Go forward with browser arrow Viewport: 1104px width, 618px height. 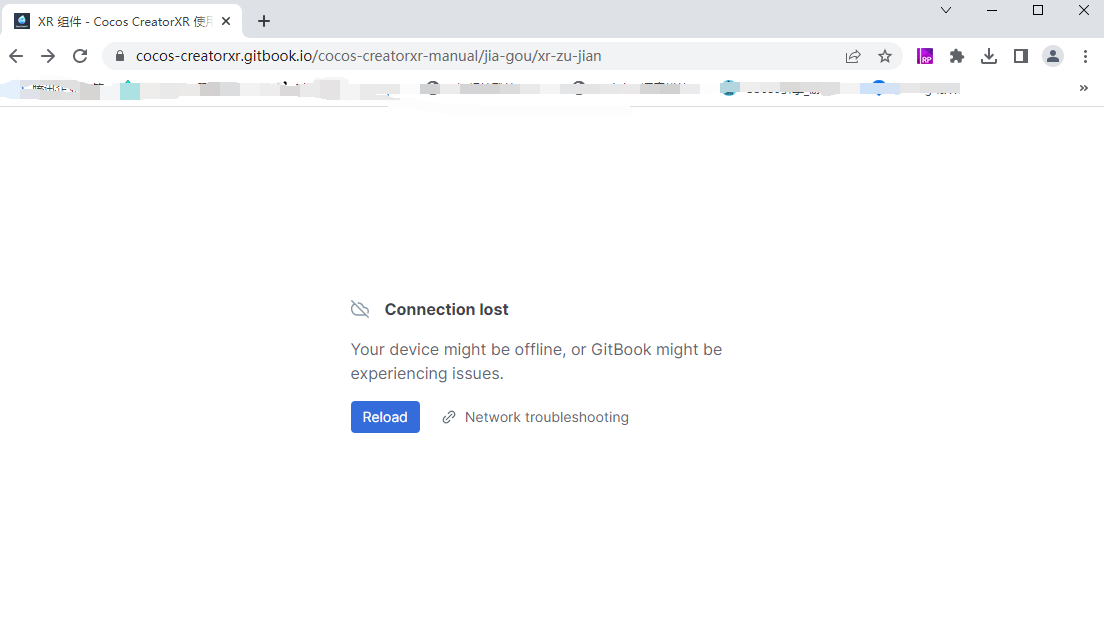(48, 56)
